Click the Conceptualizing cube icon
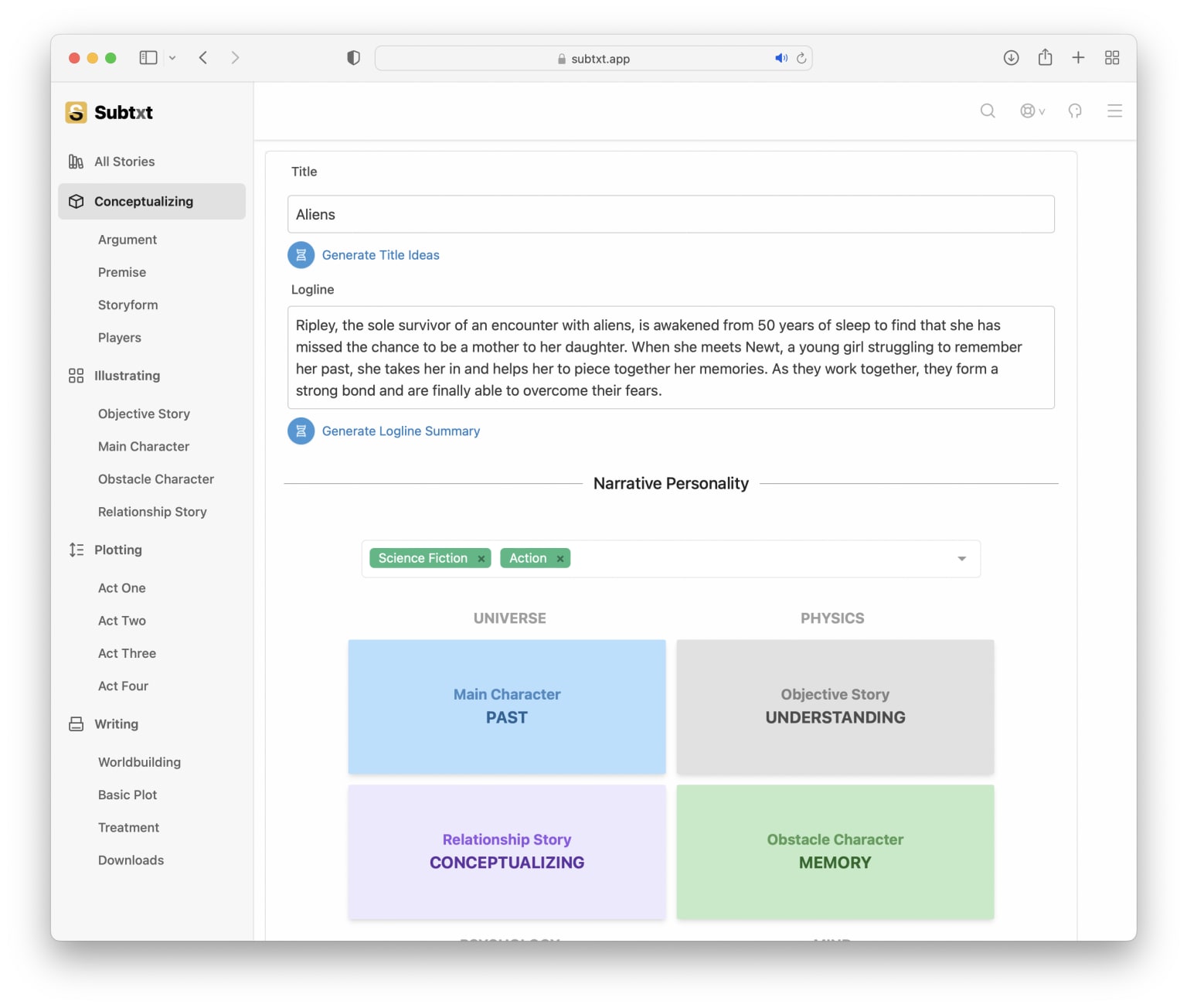 coord(76,202)
